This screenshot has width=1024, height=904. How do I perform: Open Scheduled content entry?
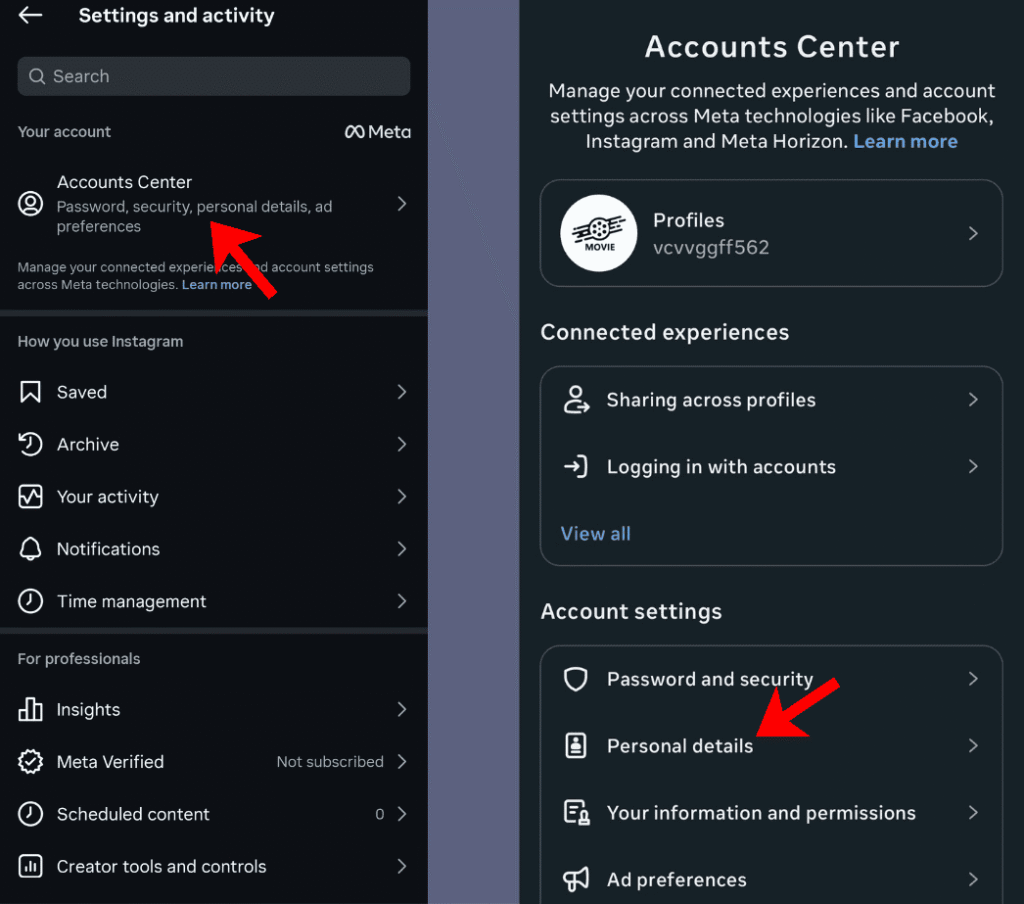(133, 814)
